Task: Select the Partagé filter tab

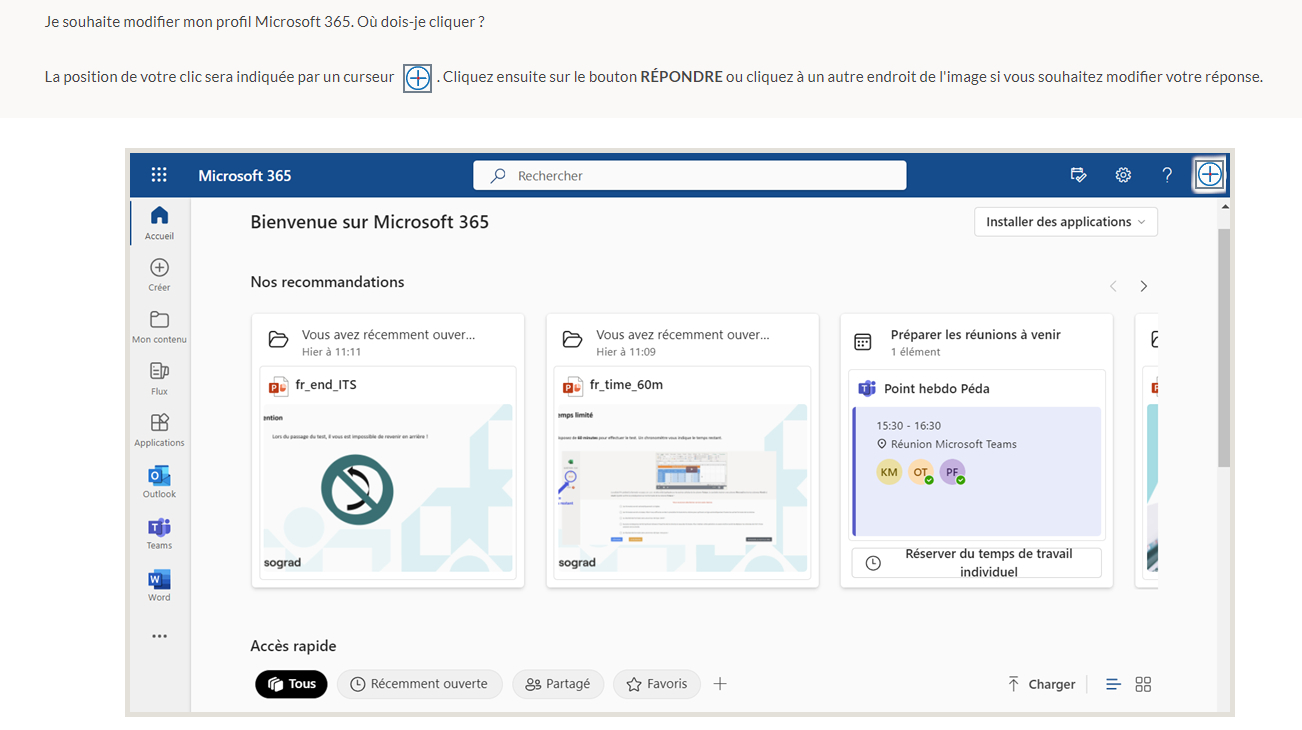Action: tap(558, 684)
